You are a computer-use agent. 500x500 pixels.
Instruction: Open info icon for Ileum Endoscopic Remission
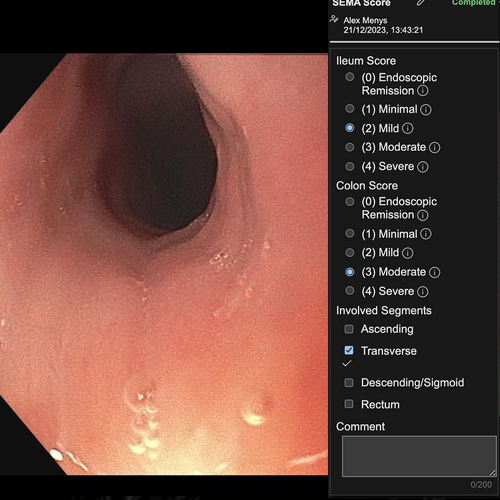(x=423, y=91)
